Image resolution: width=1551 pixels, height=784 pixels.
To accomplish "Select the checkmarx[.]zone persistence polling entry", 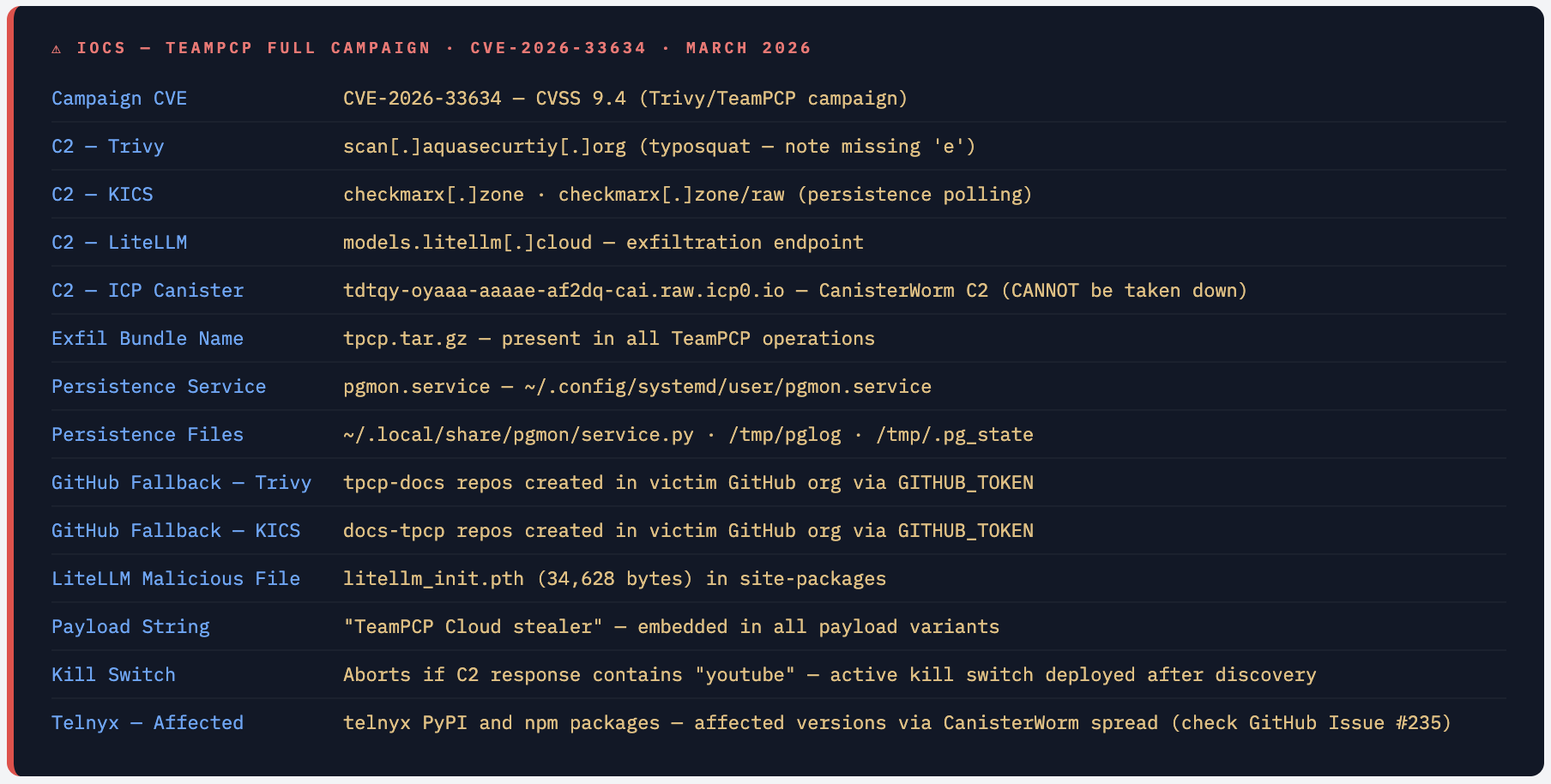I will [x=687, y=195].
